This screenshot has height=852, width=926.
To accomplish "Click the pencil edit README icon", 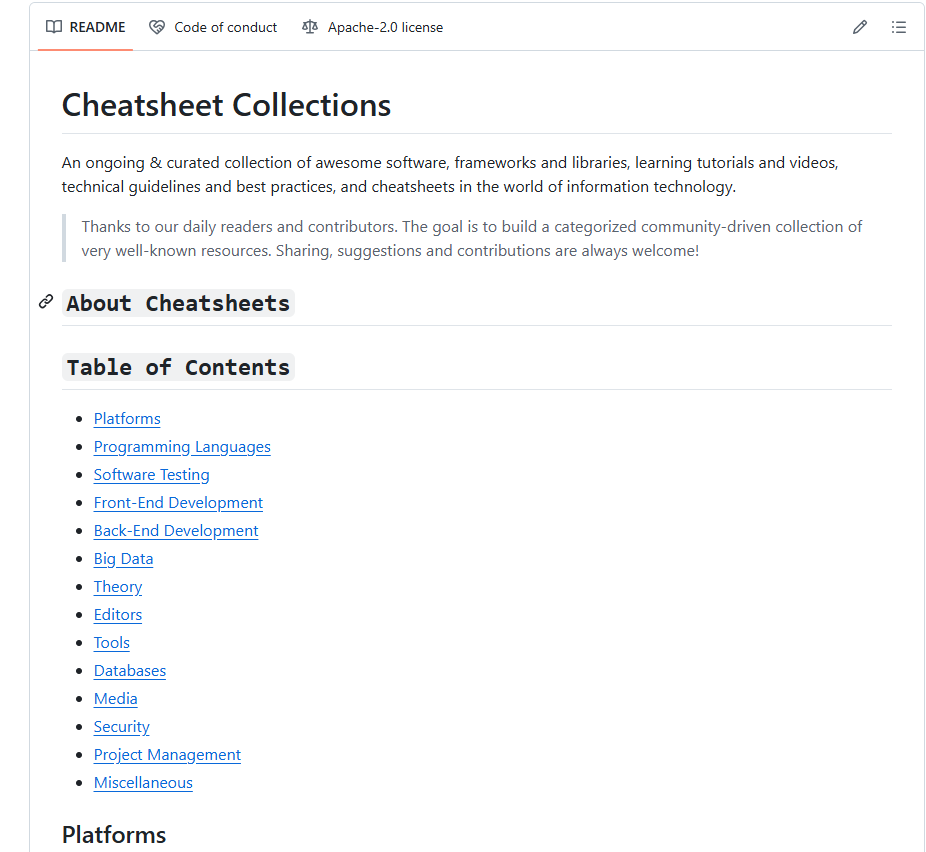I will (x=859, y=27).
